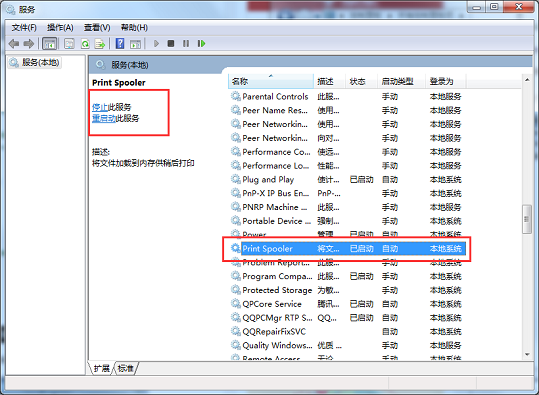Click 本地服务 login of Parental Controls
The width and height of the screenshot is (539, 395).
point(446,97)
